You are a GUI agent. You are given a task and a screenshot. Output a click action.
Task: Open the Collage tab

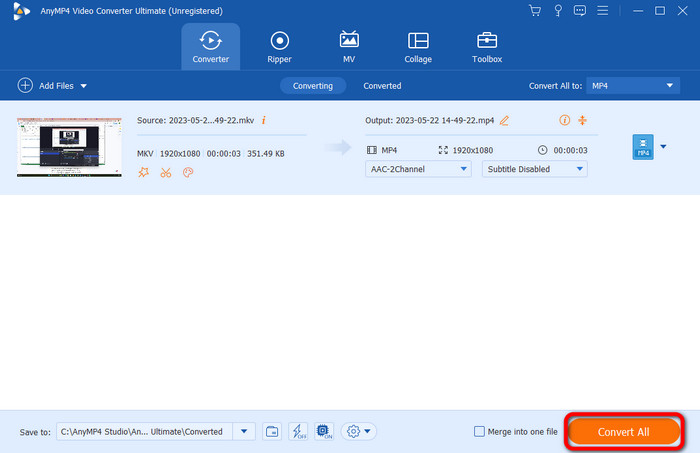point(418,47)
